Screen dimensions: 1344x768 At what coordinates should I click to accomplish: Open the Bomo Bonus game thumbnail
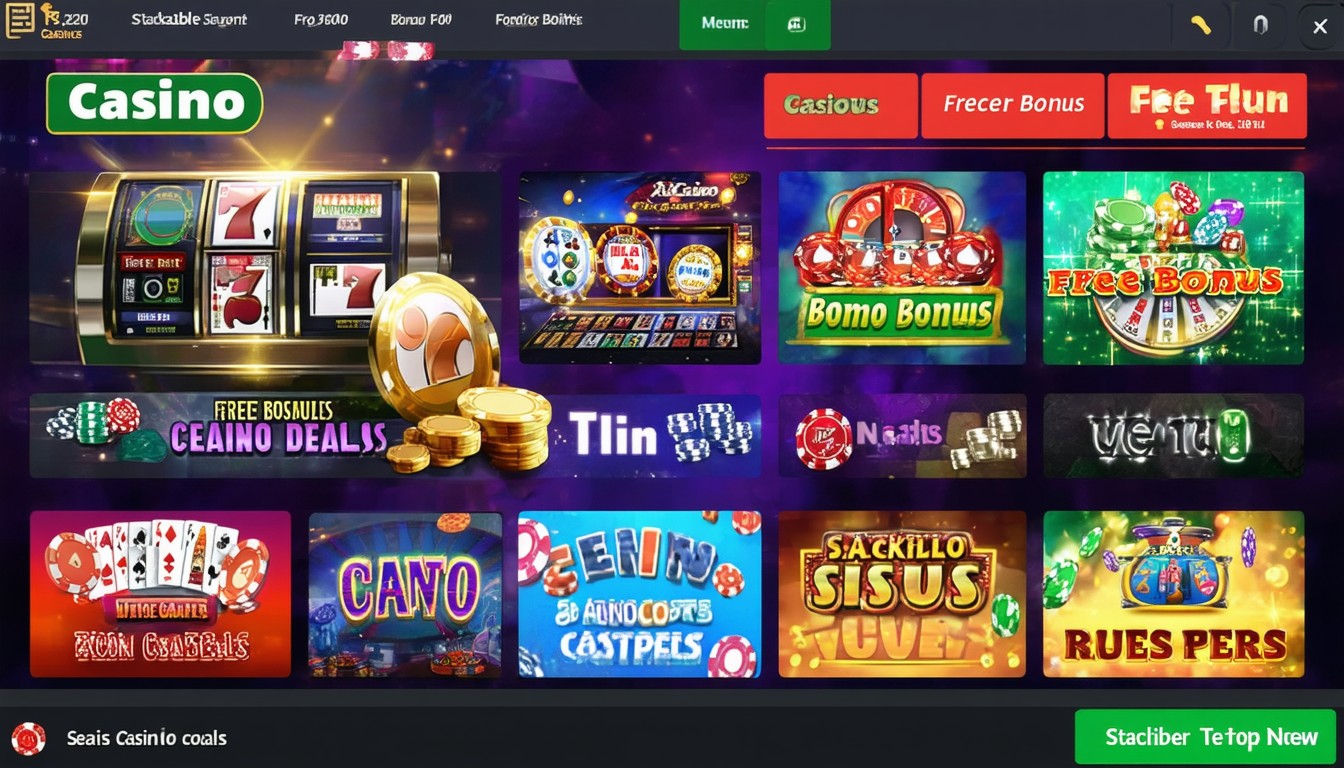click(902, 268)
